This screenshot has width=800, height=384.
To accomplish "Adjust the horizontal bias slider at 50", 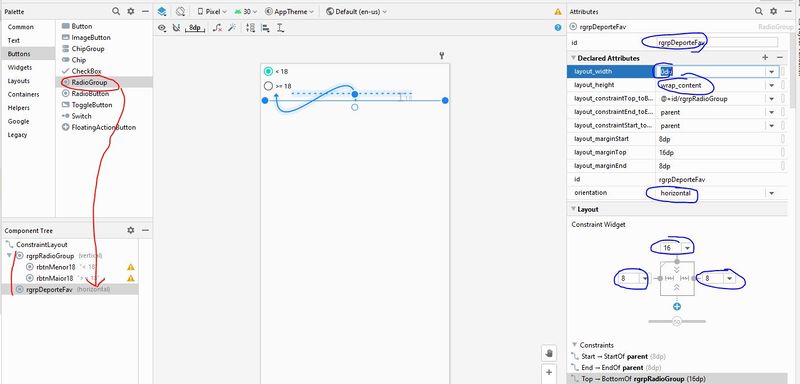I will (677, 321).
